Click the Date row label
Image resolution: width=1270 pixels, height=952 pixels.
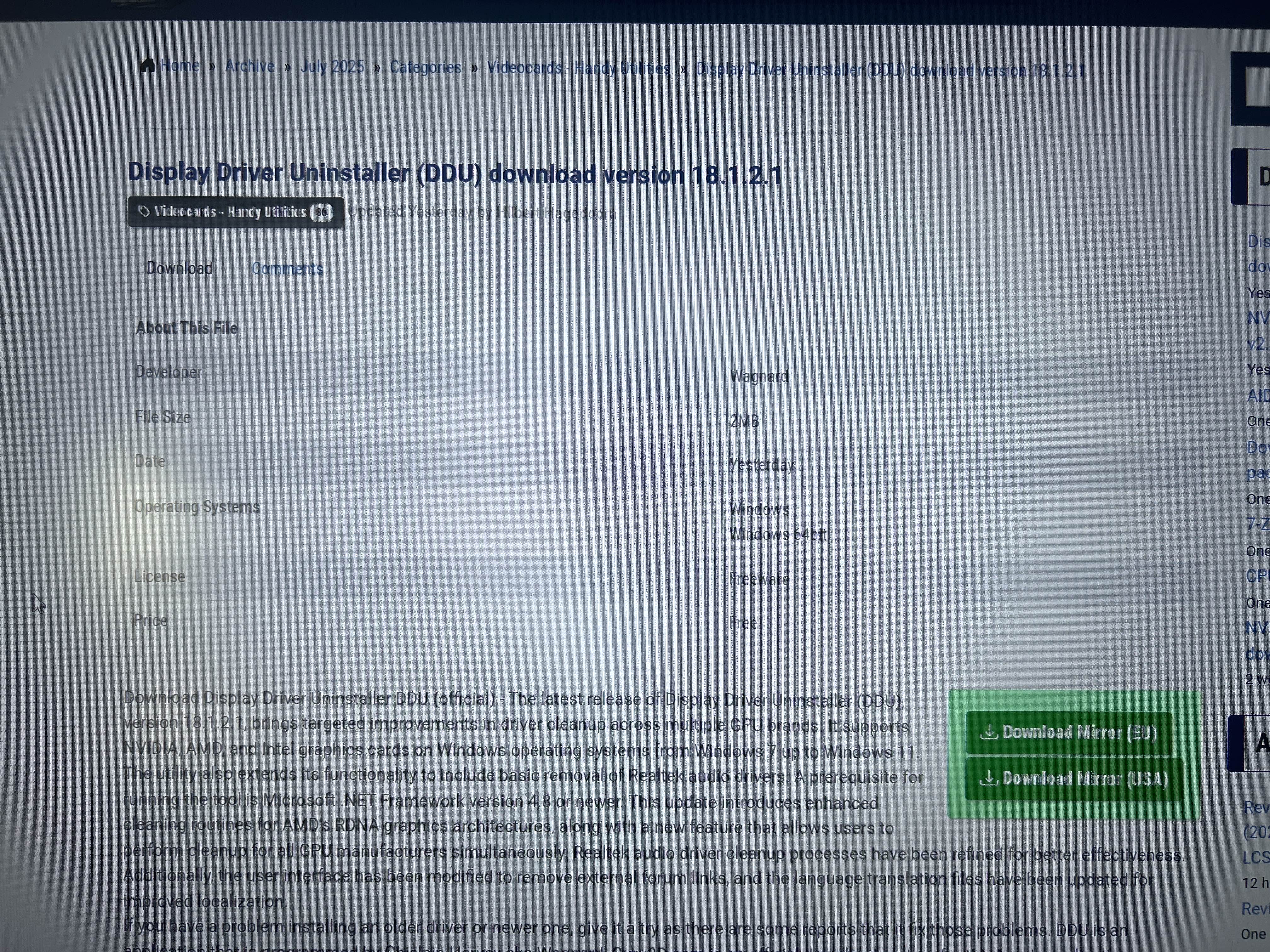pyautogui.click(x=150, y=461)
